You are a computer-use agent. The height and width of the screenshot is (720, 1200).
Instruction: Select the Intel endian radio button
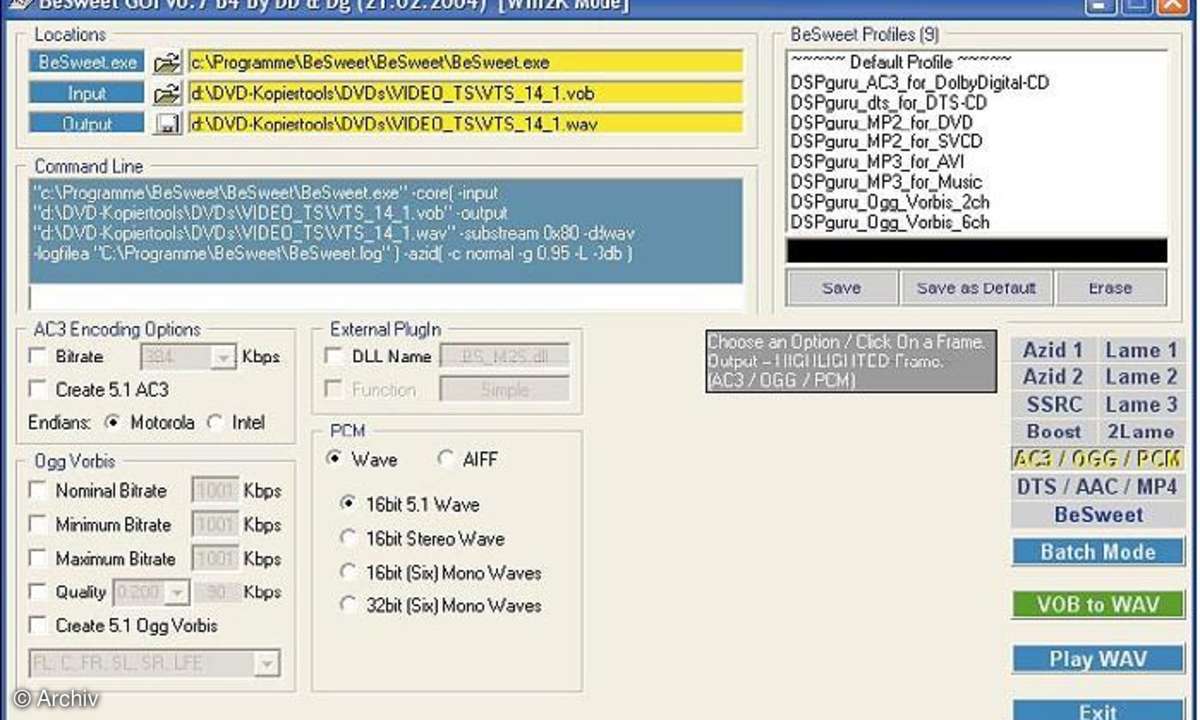click(x=214, y=422)
